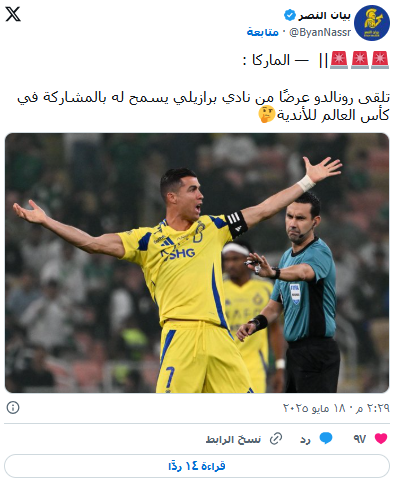This screenshot has height=486, width=401.
Task: Click the blue verified badge
Action: coord(289,15)
